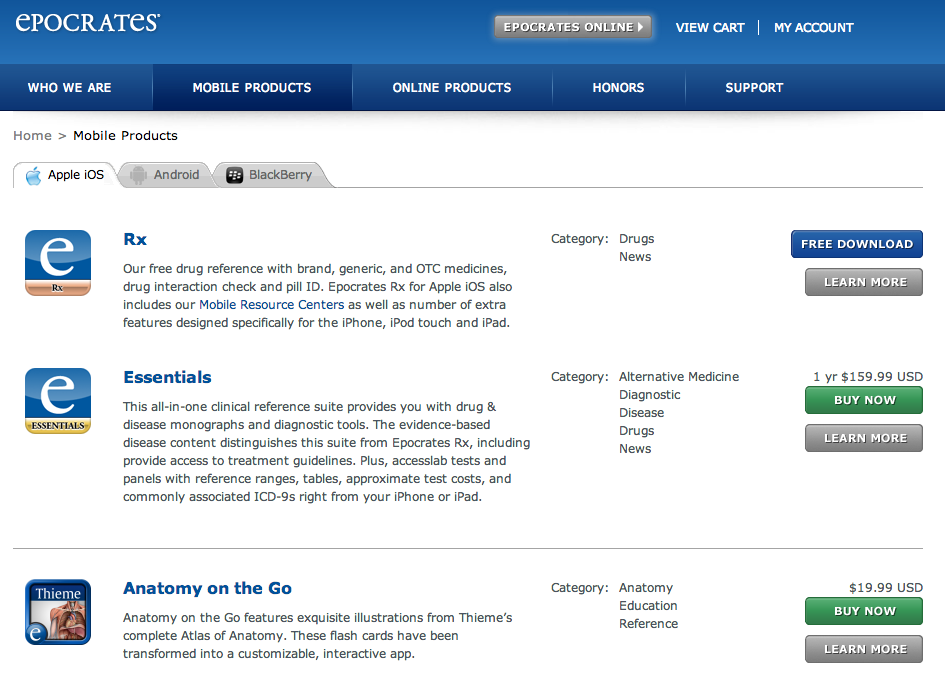
Task: Open the Online Products menu
Action: 452,87
